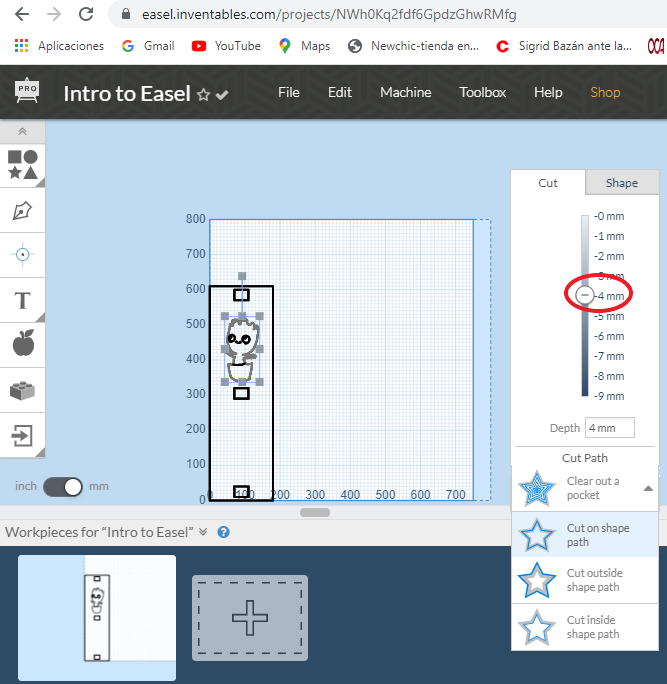Viewport: 667px width, 684px height.
Task: Open the Shapes tool in sidebar
Action: click(23, 165)
